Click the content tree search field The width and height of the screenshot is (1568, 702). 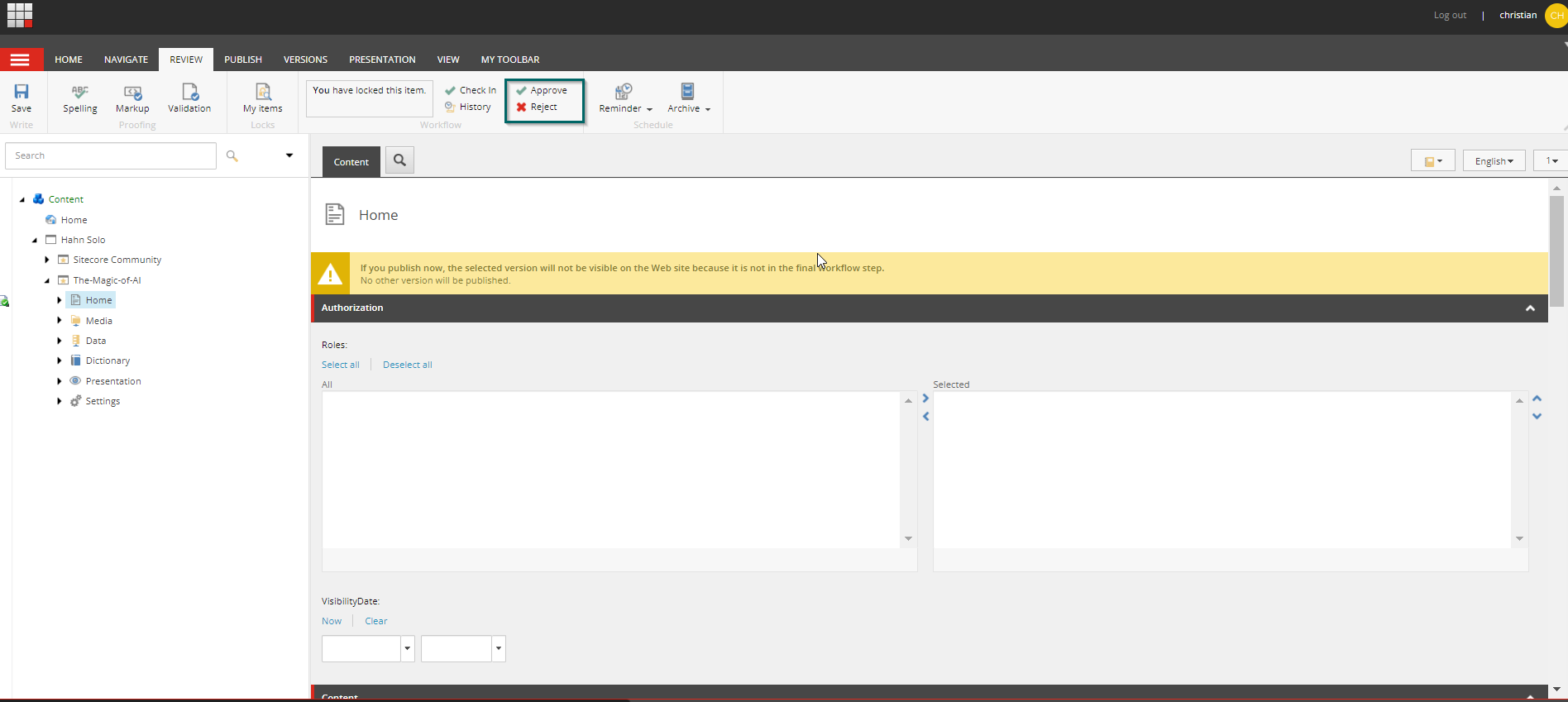[111, 155]
